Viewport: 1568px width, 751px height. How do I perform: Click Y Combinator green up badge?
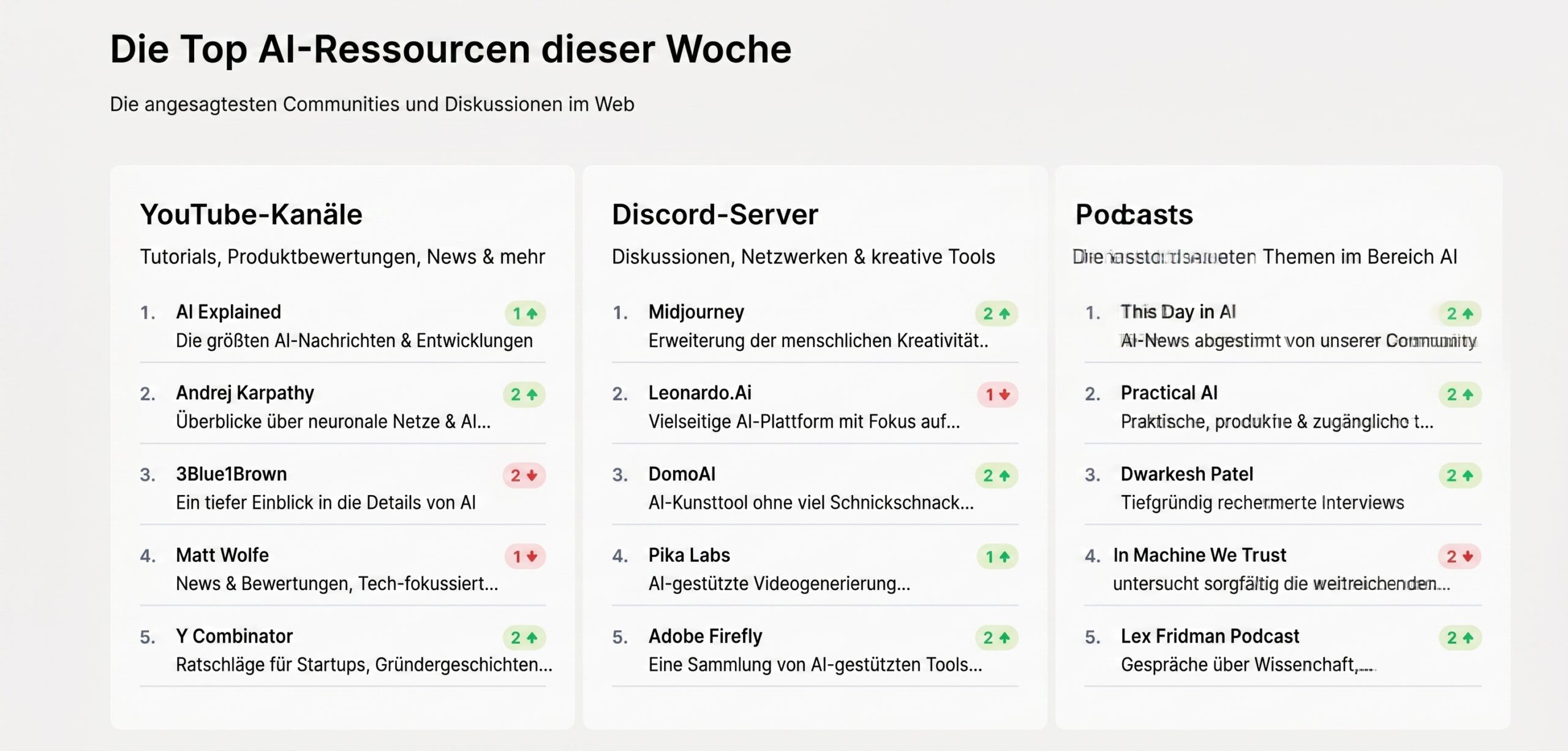(524, 638)
